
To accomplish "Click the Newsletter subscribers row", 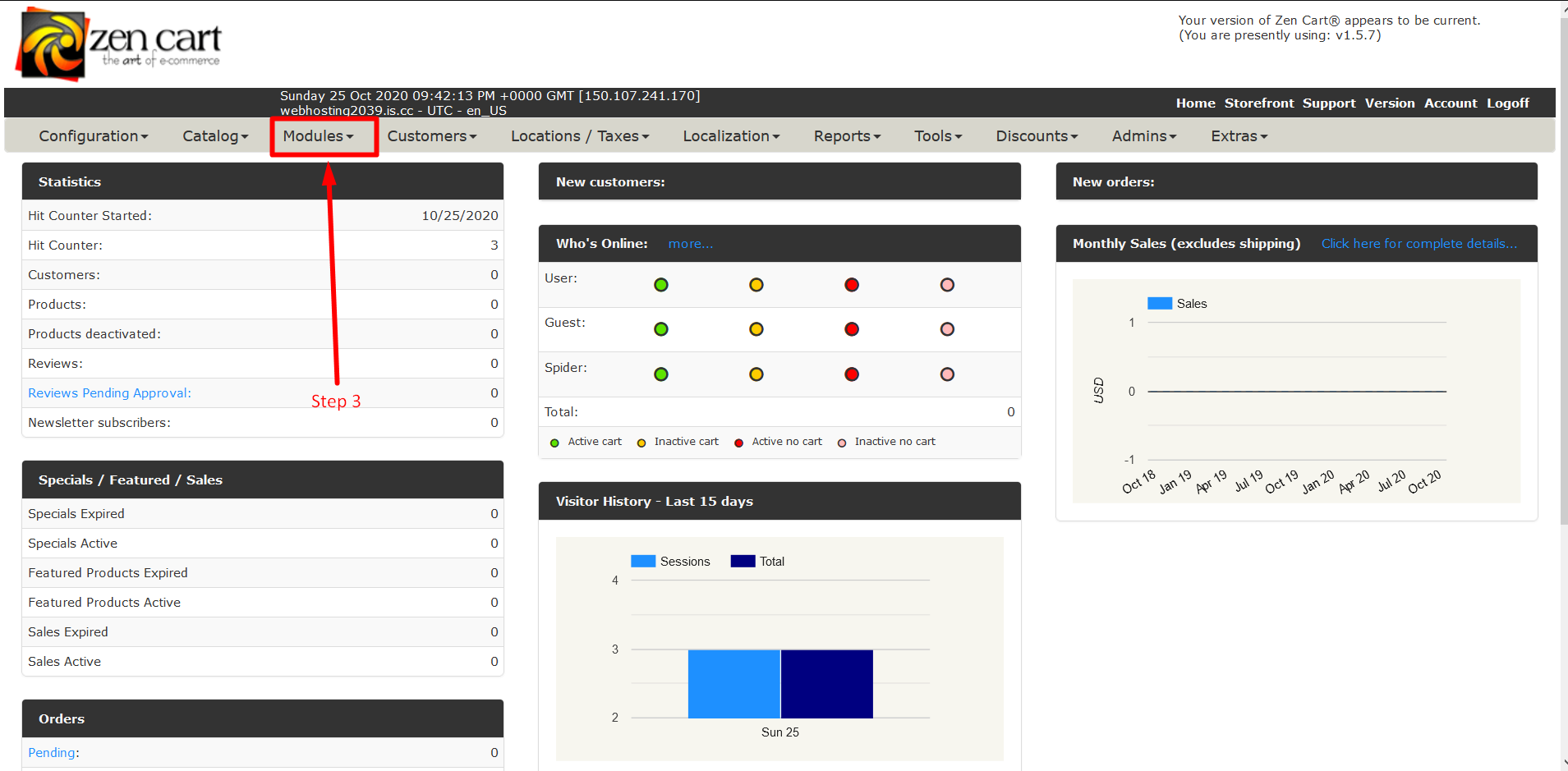I will click(x=263, y=423).
